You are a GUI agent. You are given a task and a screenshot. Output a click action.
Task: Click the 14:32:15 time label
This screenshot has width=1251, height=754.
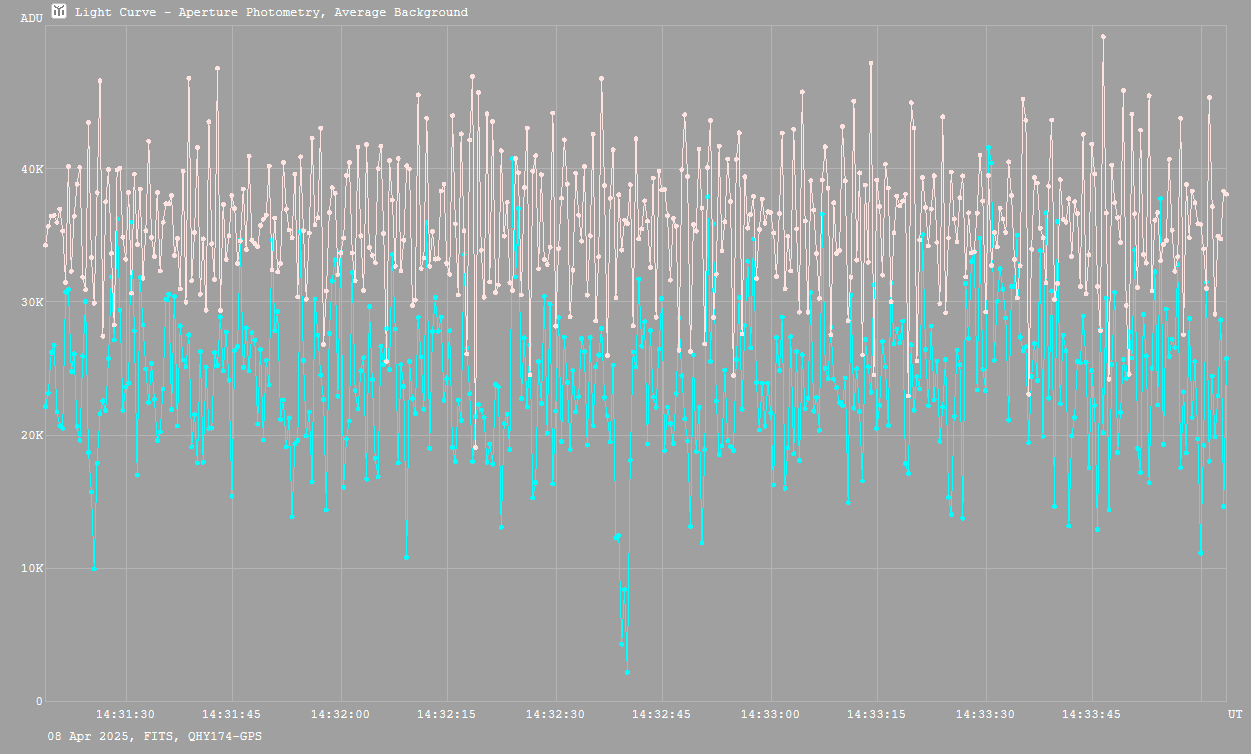pyautogui.click(x=448, y=714)
